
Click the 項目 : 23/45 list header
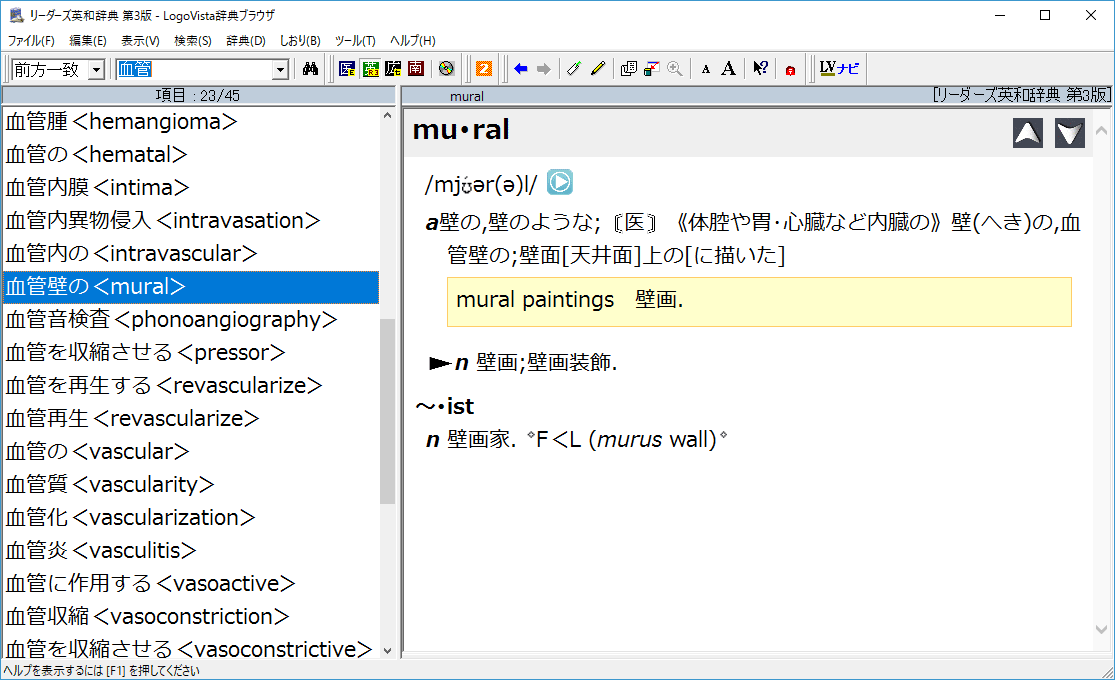point(198,95)
